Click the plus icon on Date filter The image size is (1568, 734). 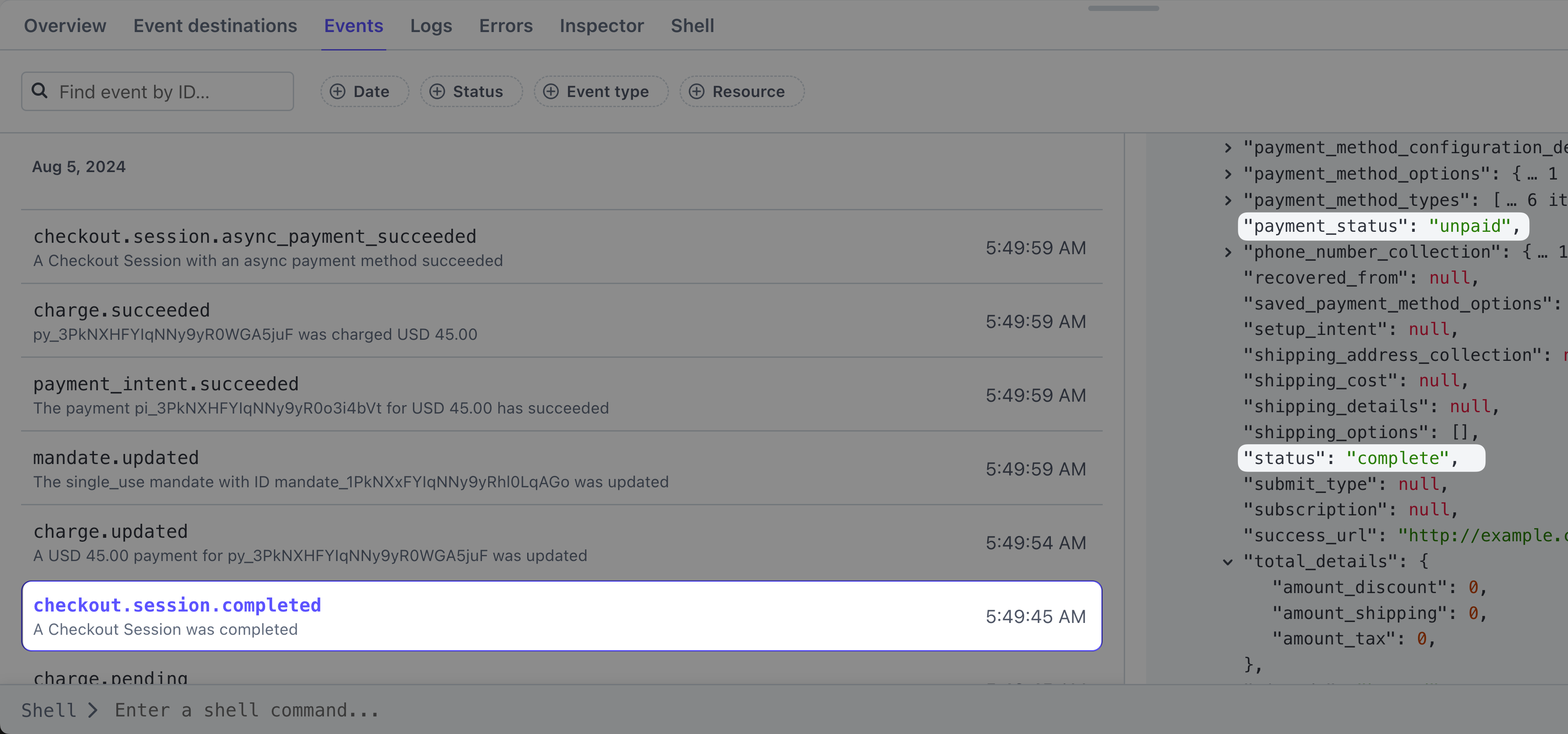click(x=337, y=91)
